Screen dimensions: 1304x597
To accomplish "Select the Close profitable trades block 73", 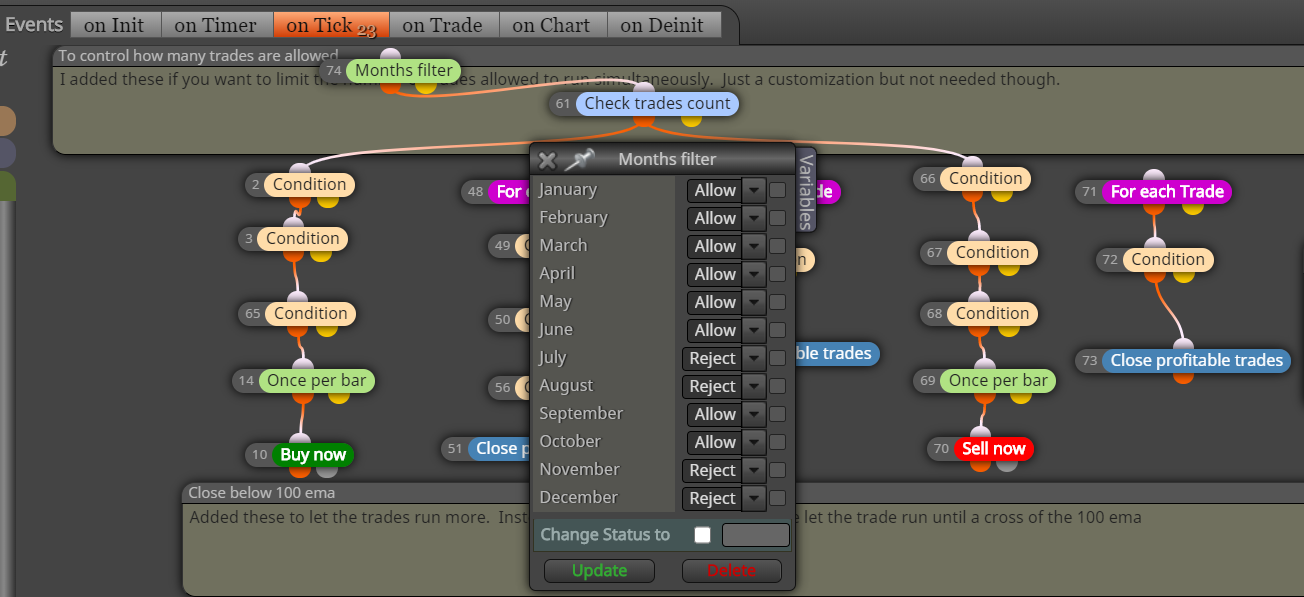I will 1196,360.
